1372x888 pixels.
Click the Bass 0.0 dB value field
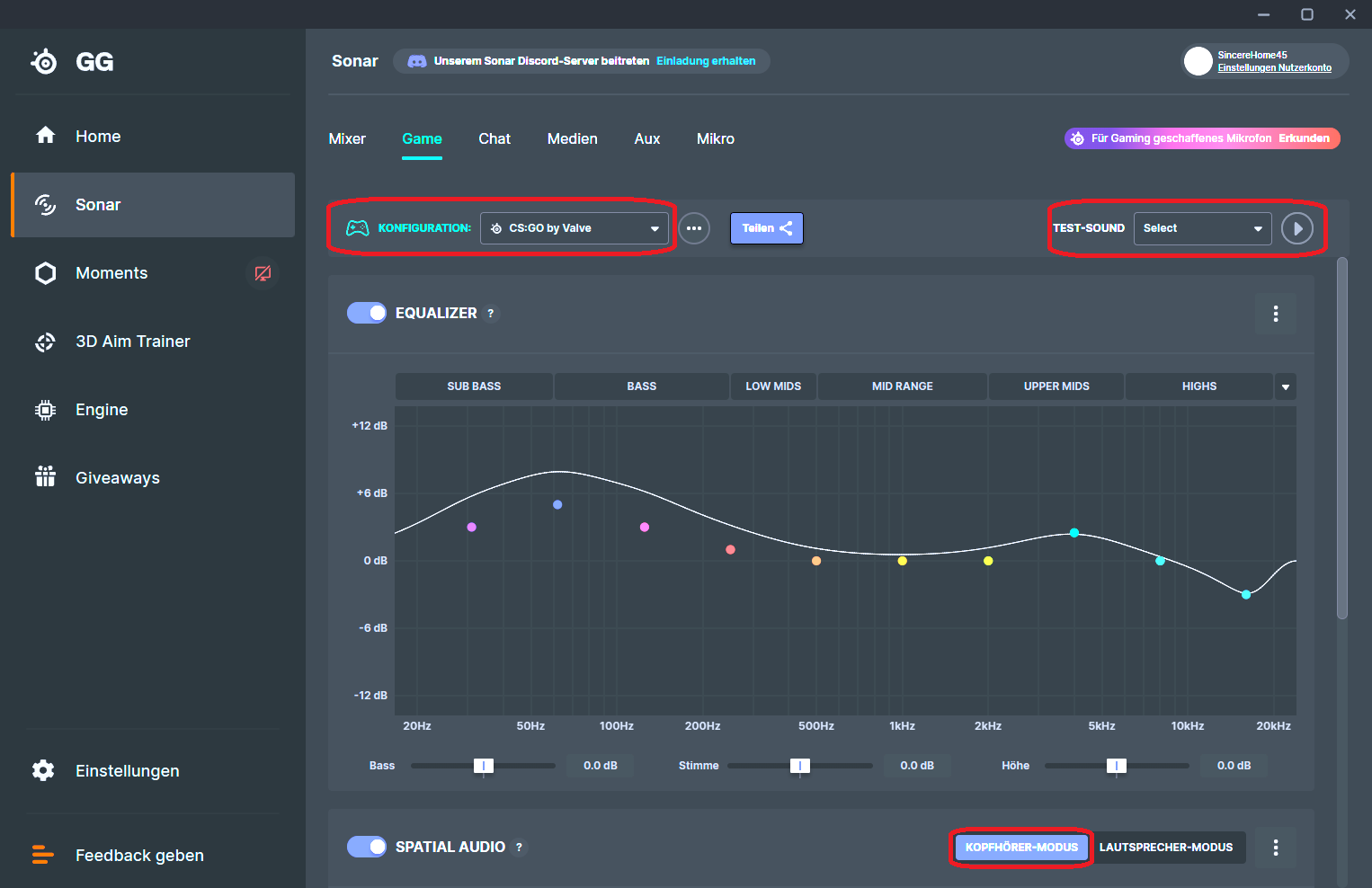(601, 766)
